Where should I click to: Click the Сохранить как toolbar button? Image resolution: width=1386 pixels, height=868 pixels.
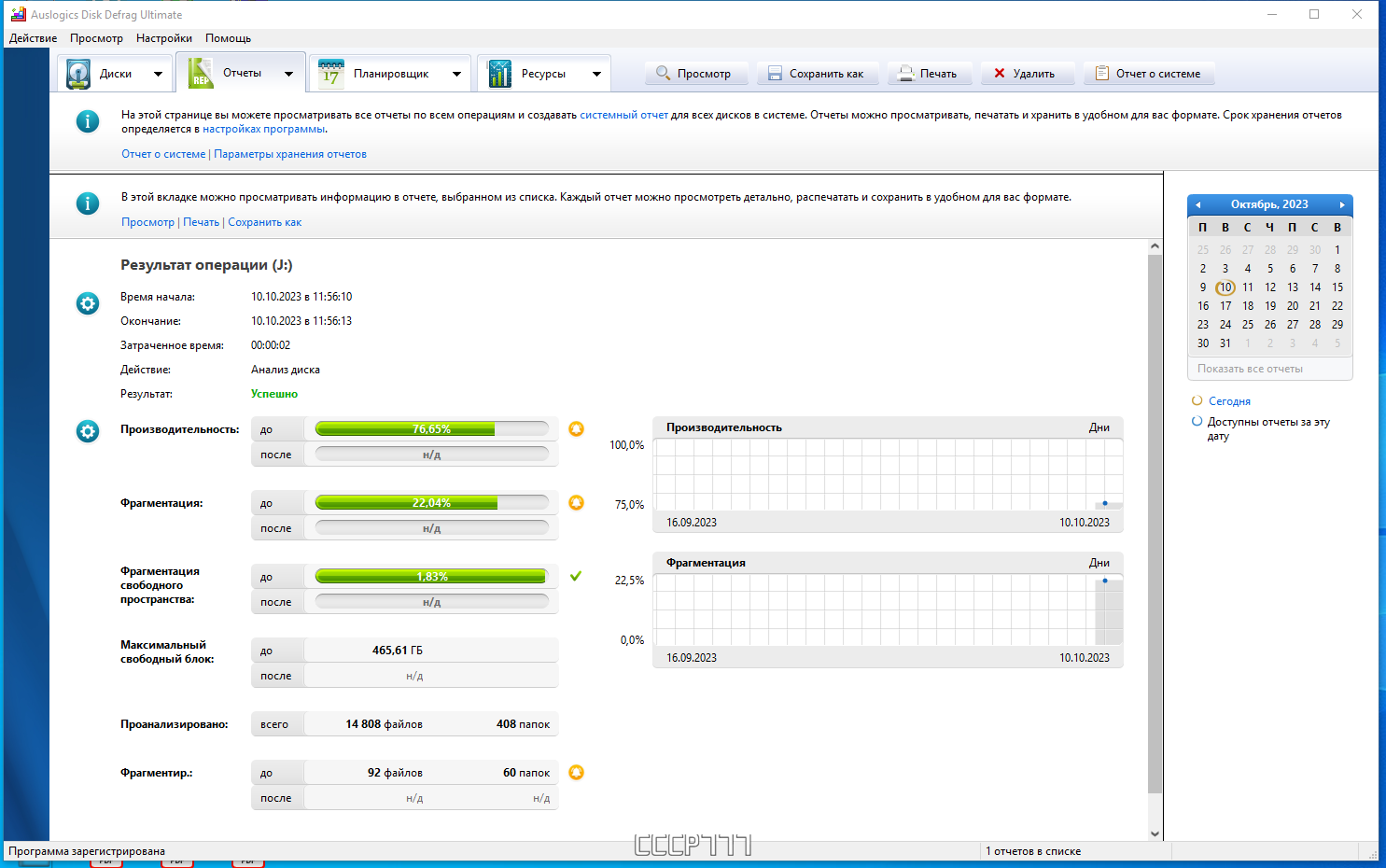tap(818, 74)
